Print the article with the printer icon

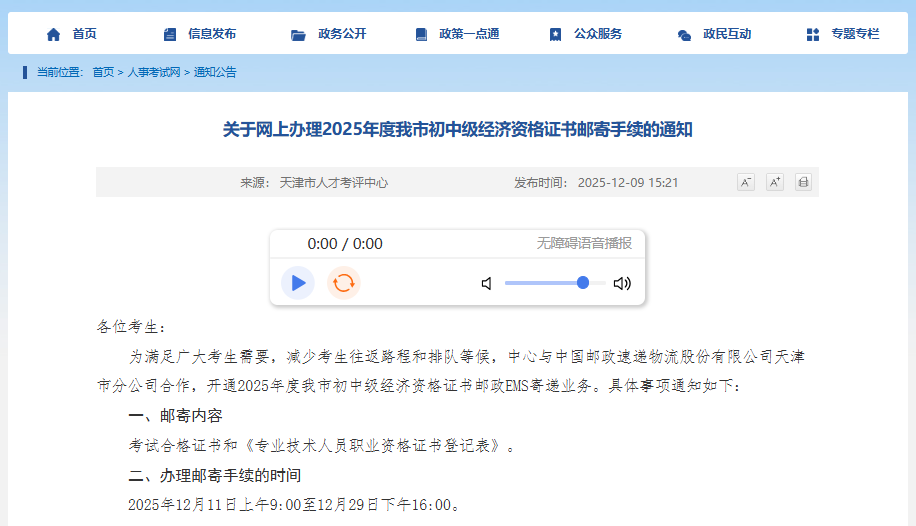tap(803, 182)
